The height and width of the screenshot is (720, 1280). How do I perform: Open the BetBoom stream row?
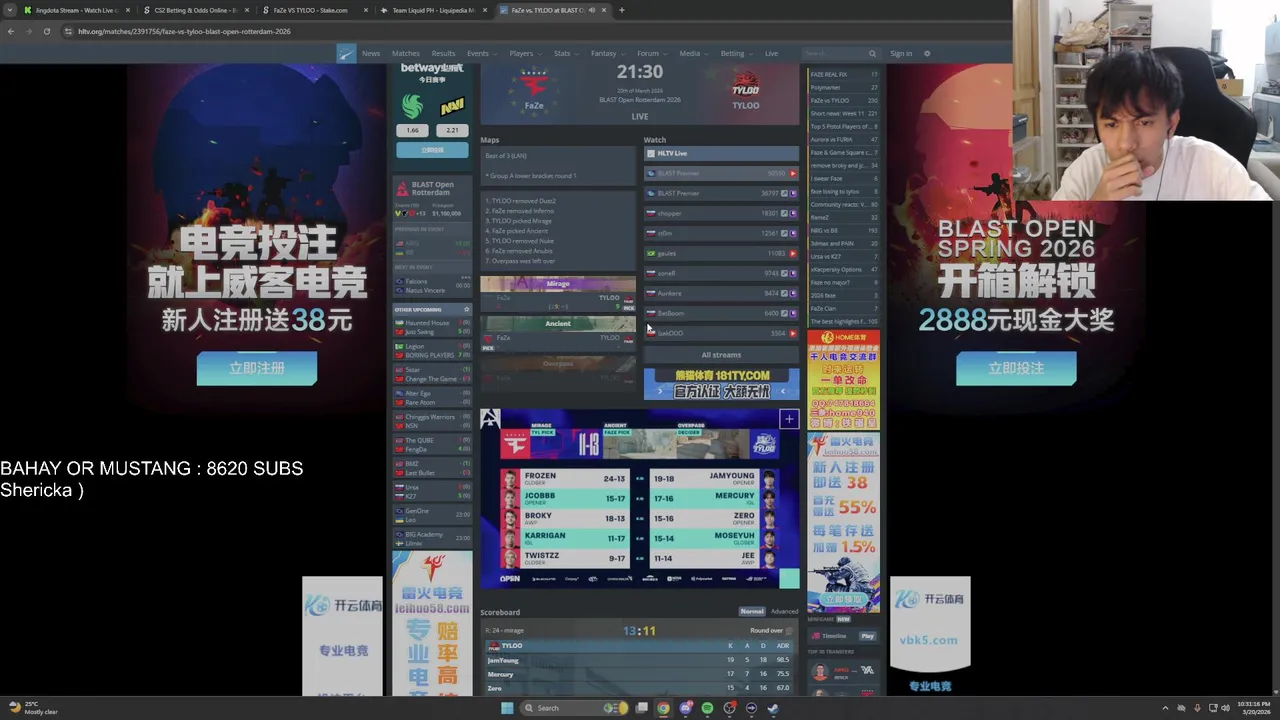pos(721,313)
